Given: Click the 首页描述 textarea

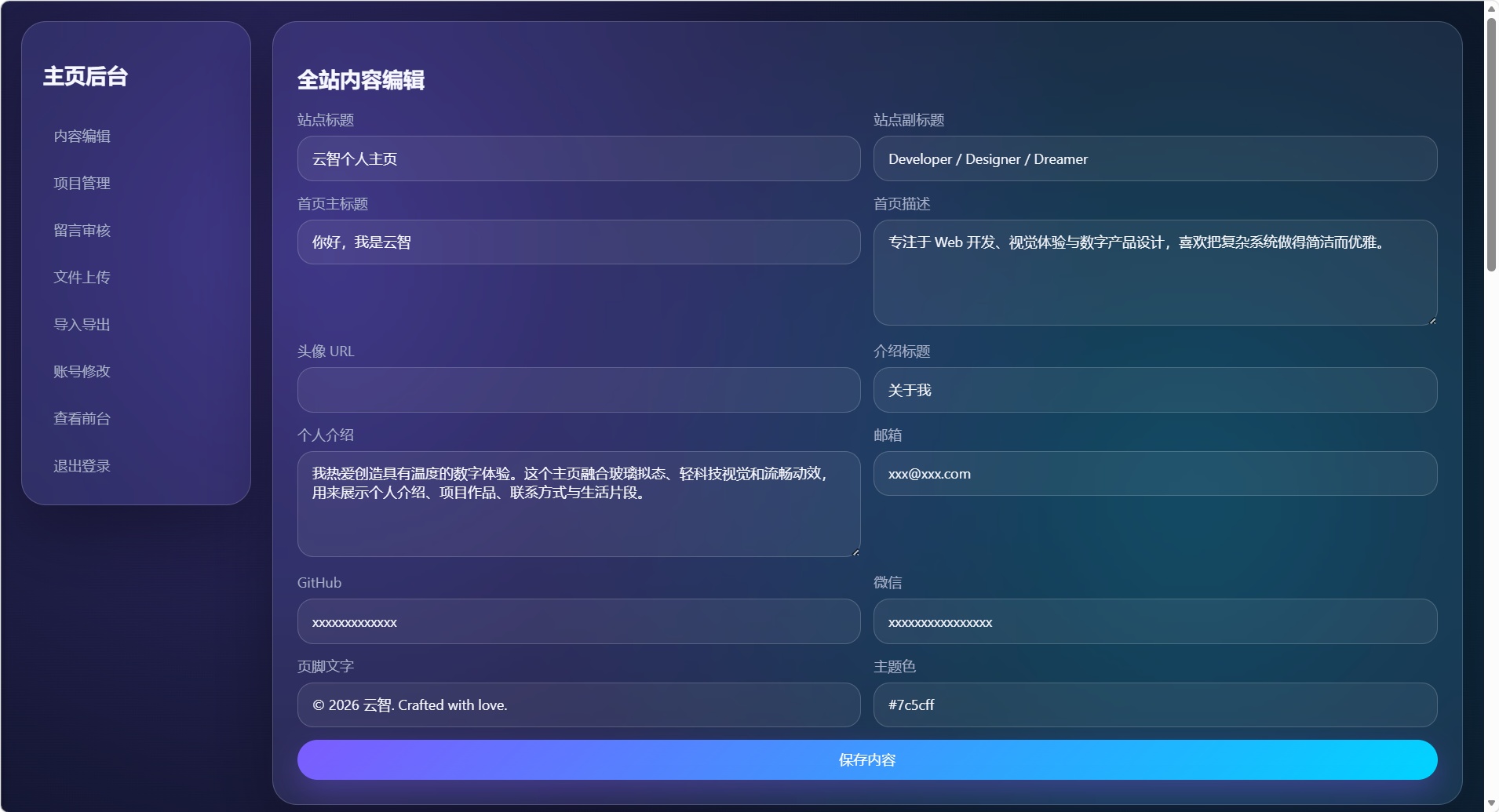Looking at the screenshot, I should tap(1155, 272).
